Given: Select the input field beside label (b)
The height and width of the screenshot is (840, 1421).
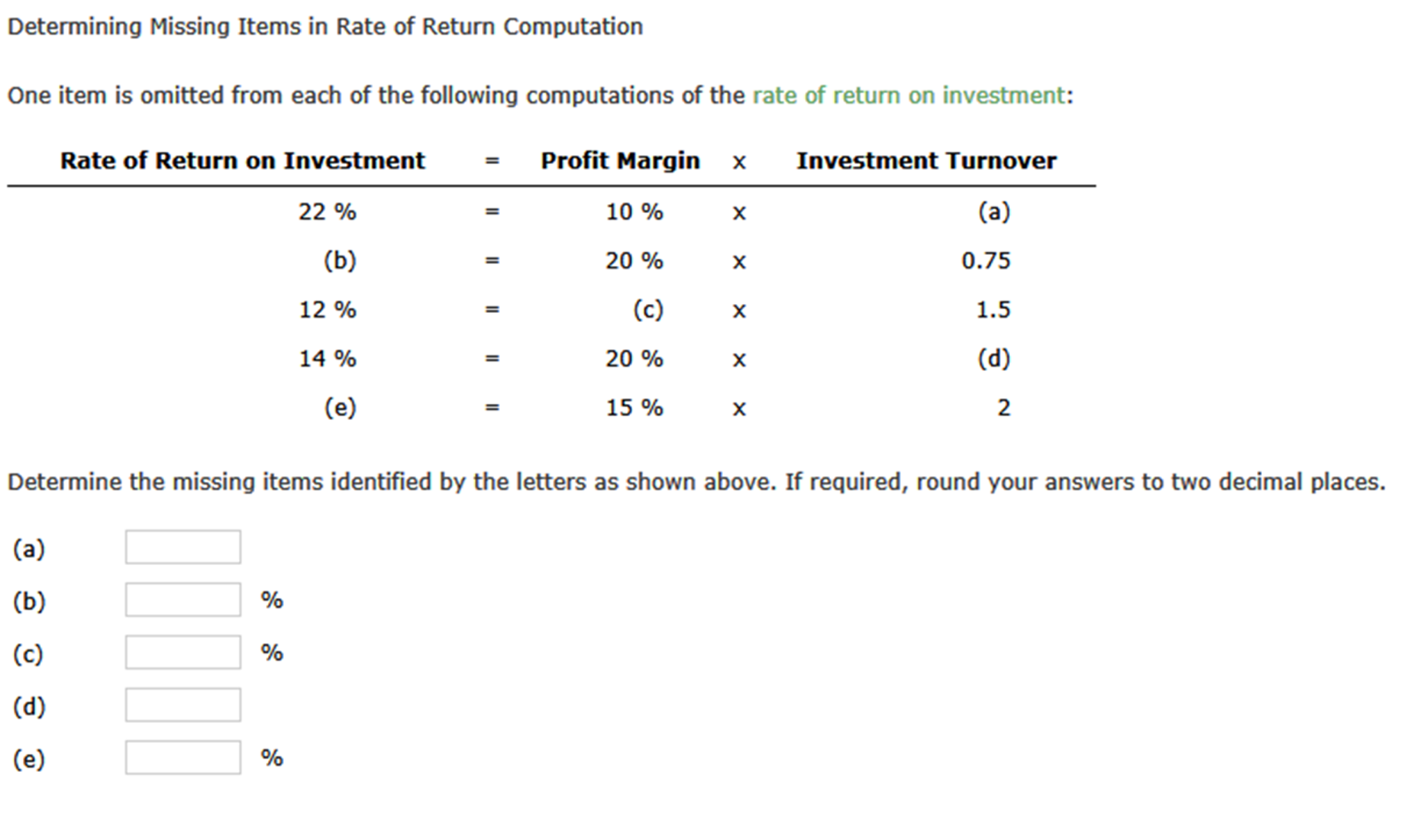Looking at the screenshot, I should coord(182,598).
